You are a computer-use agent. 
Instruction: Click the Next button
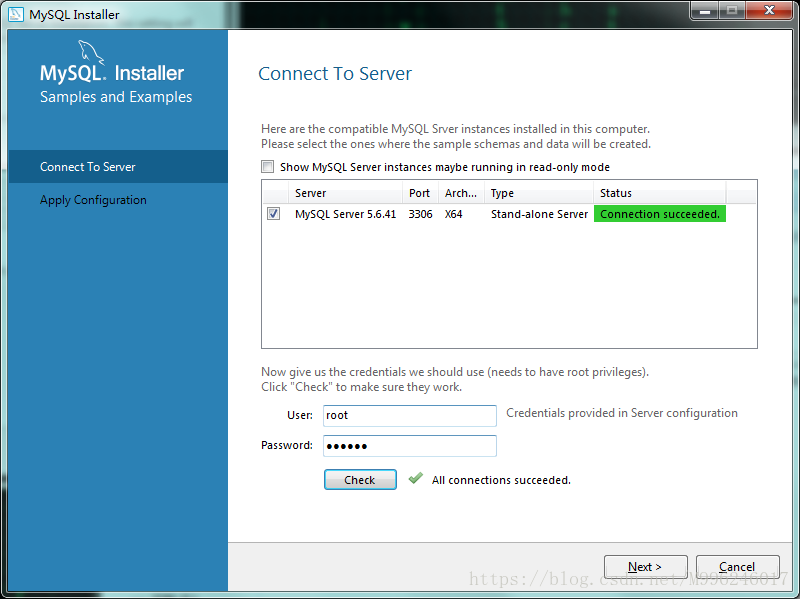point(645,566)
